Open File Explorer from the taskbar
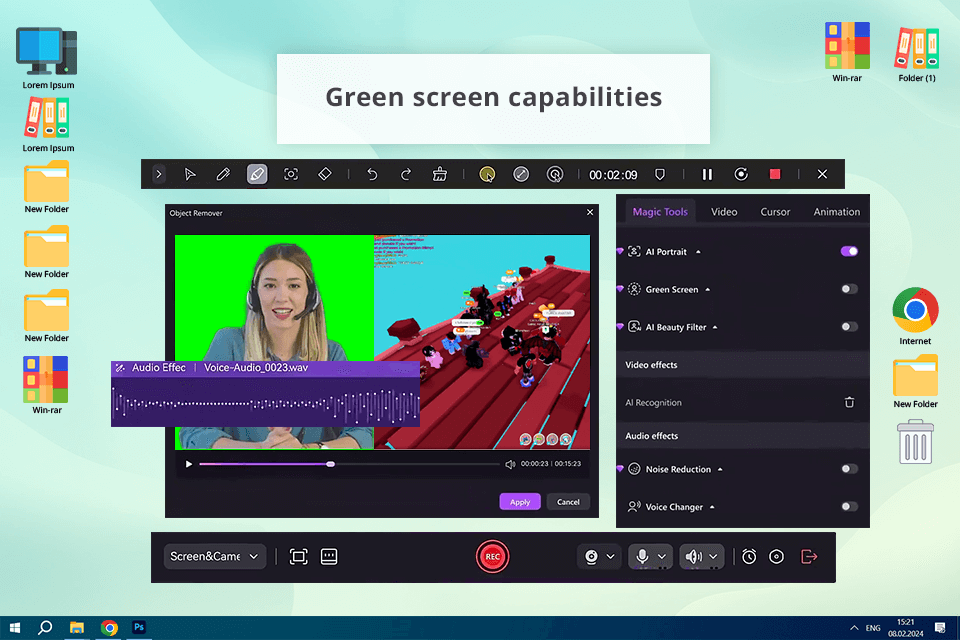Screen dimensions: 960x640 coord(77,628)
